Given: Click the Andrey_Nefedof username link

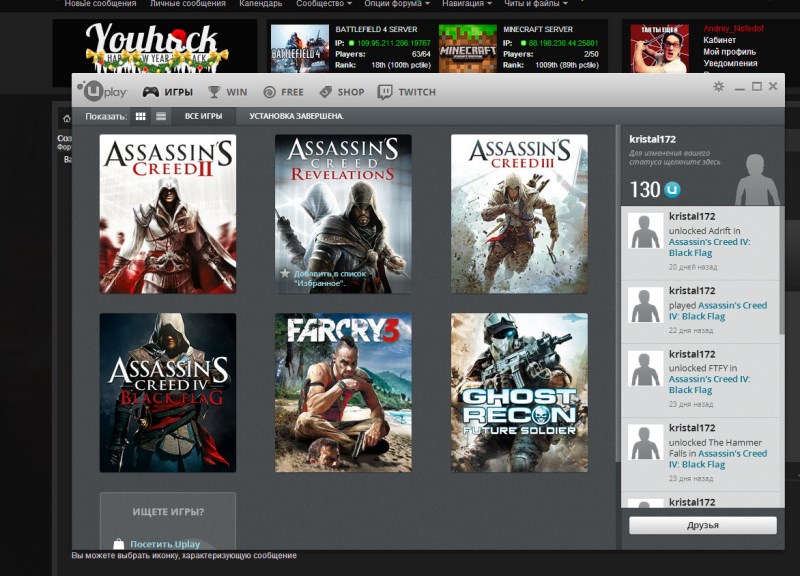Looking at the screenshot, I should click(733, 29).
